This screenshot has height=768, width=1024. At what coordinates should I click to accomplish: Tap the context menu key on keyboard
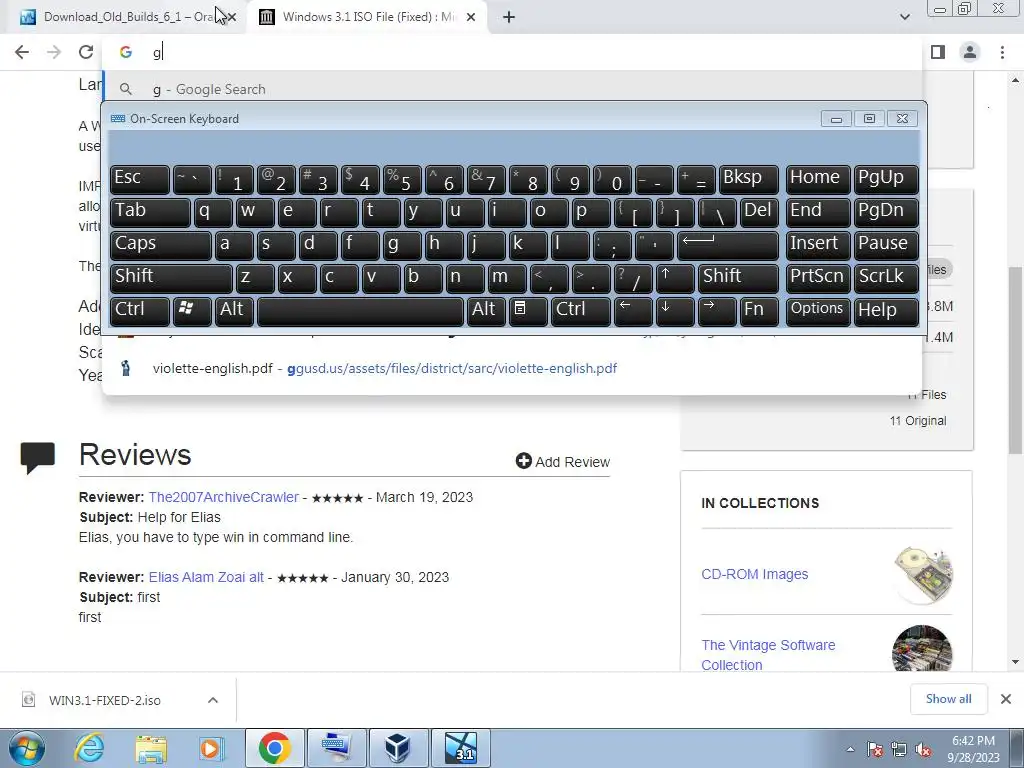tap(528, 311)
